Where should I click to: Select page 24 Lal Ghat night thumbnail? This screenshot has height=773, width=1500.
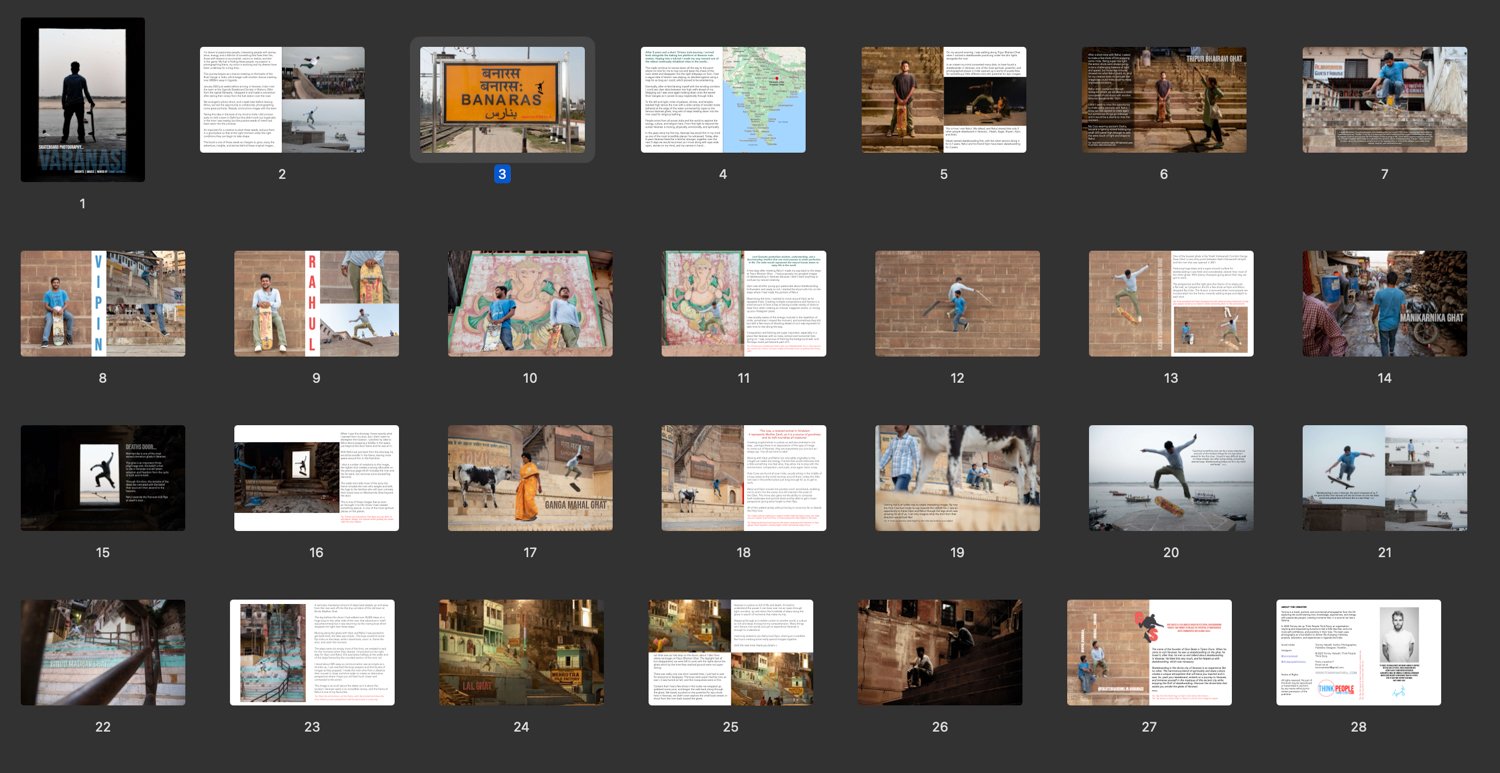[521, 652]
